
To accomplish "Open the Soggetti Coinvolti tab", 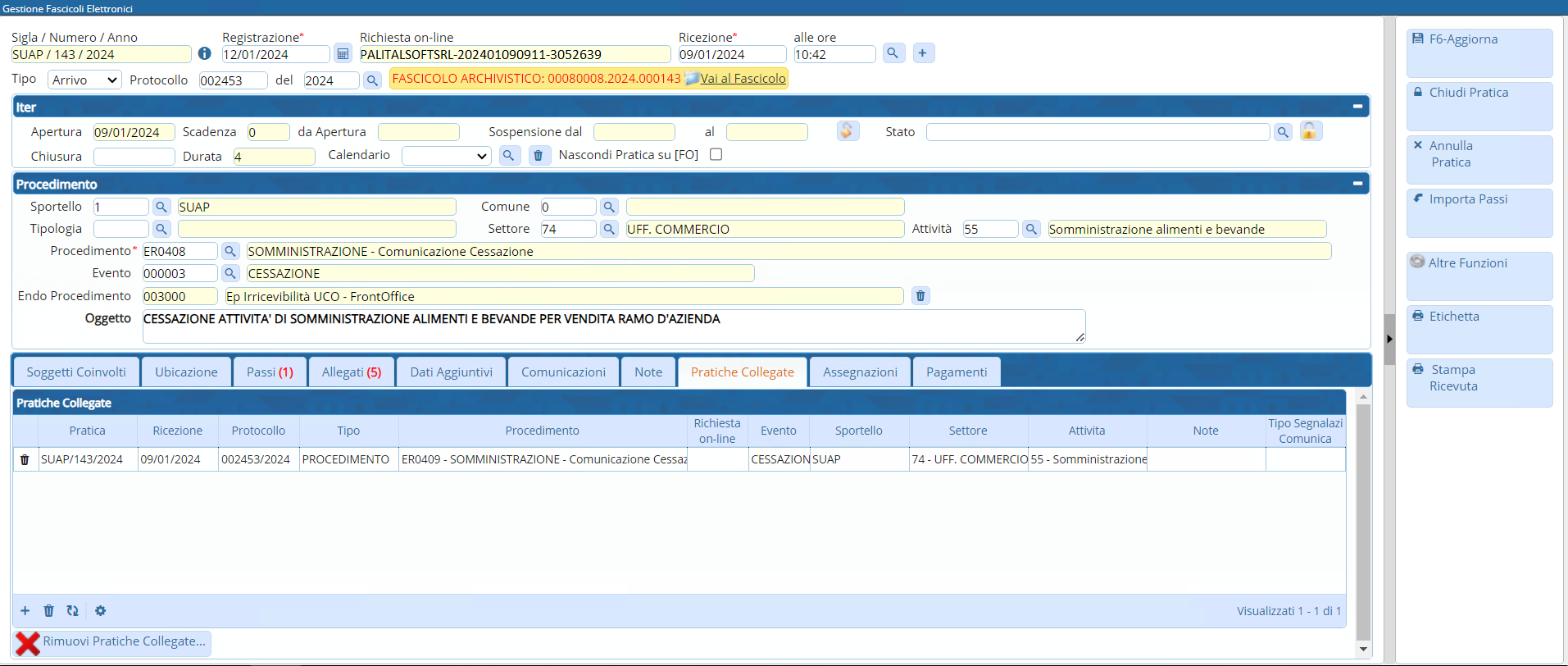I will pyautogui.click(x=76, y=372).
